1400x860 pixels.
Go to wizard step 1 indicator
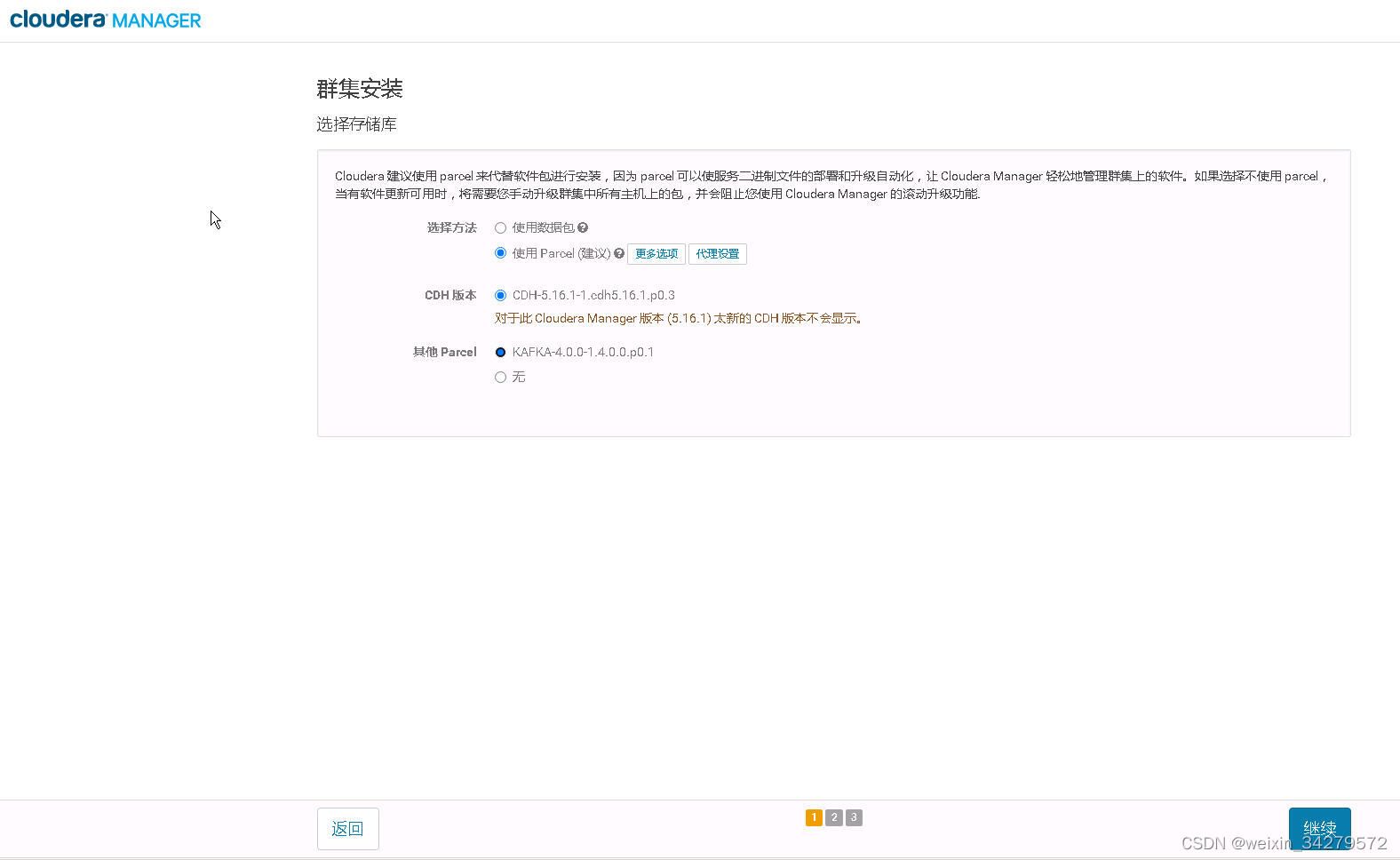point(814,817)
